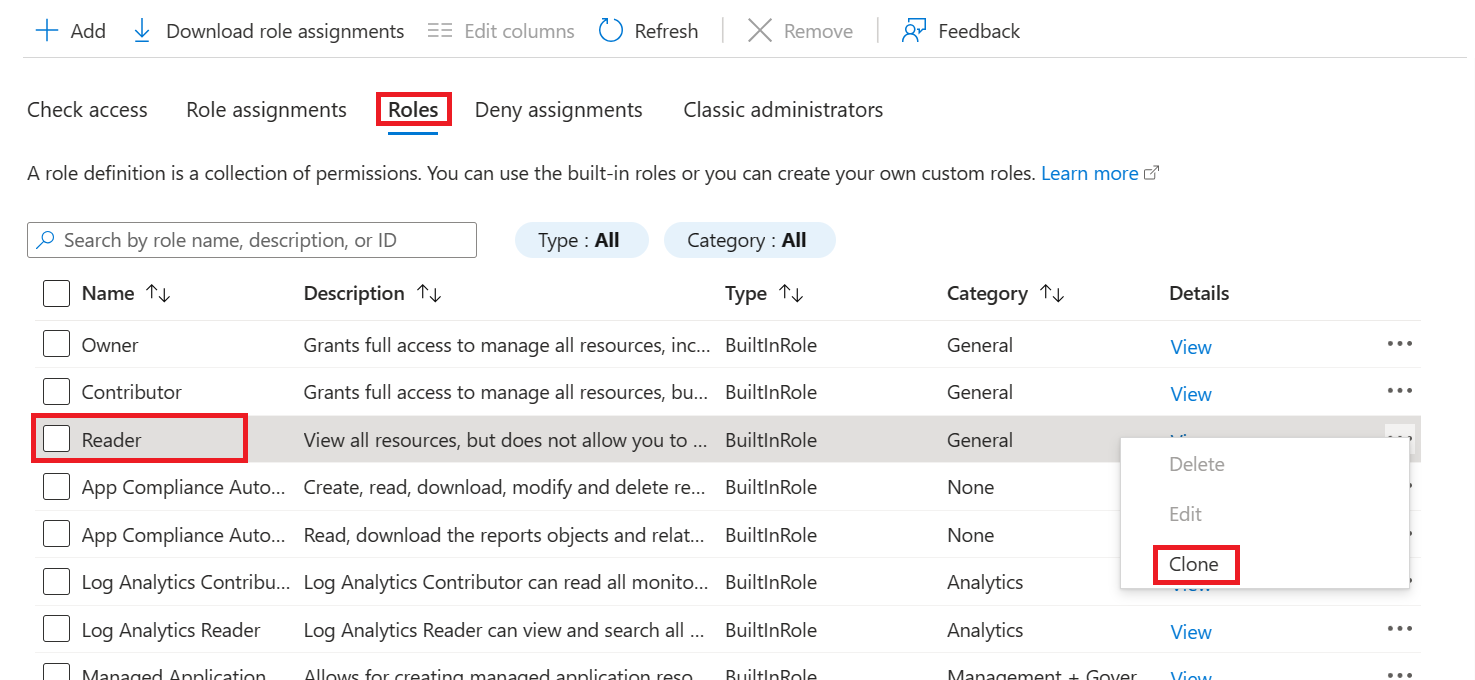Switch to the Role assignments tab
Image resolution: width=1475 pixels, height=680 pixels.
tap(266, 110)
